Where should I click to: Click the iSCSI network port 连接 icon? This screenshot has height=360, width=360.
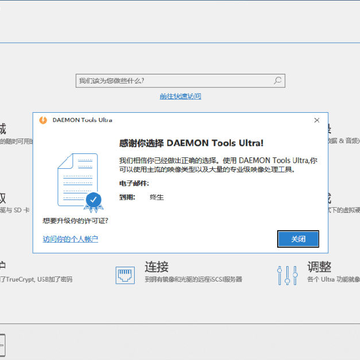[125, 275]
